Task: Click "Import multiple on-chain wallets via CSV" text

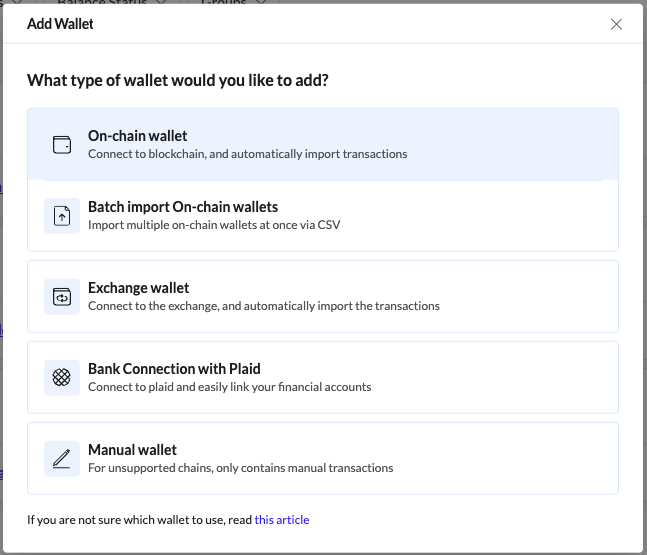Action: 214,225
